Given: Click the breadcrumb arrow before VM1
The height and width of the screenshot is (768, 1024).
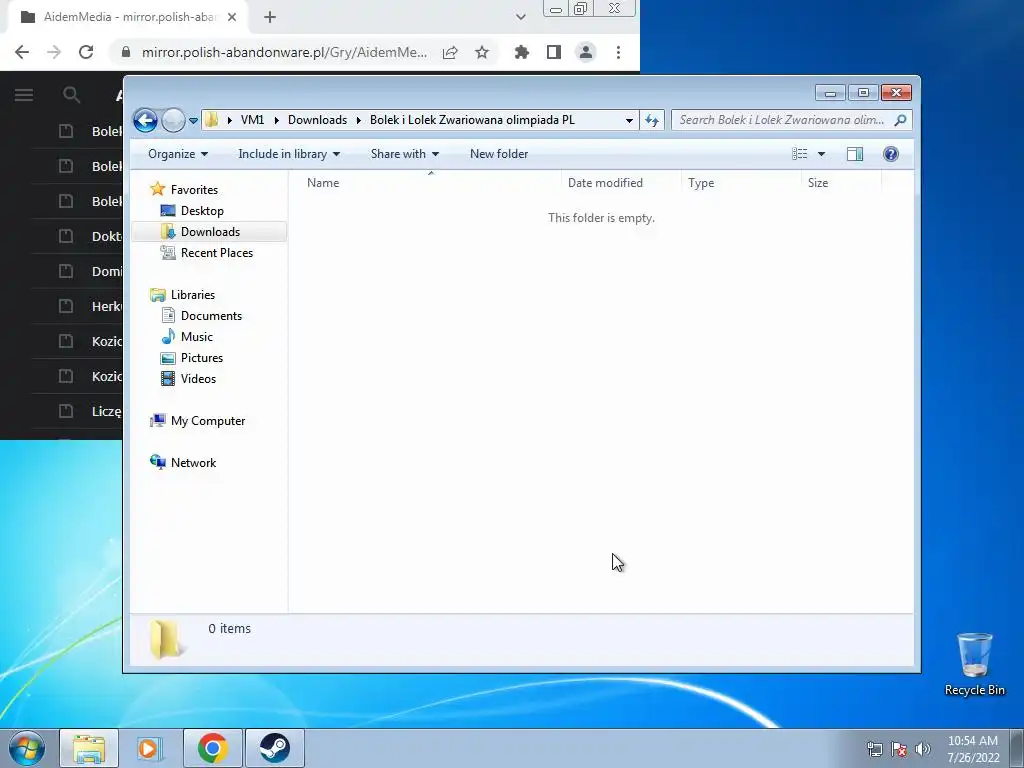Looking at the screenshot, I should click(229, 120).
